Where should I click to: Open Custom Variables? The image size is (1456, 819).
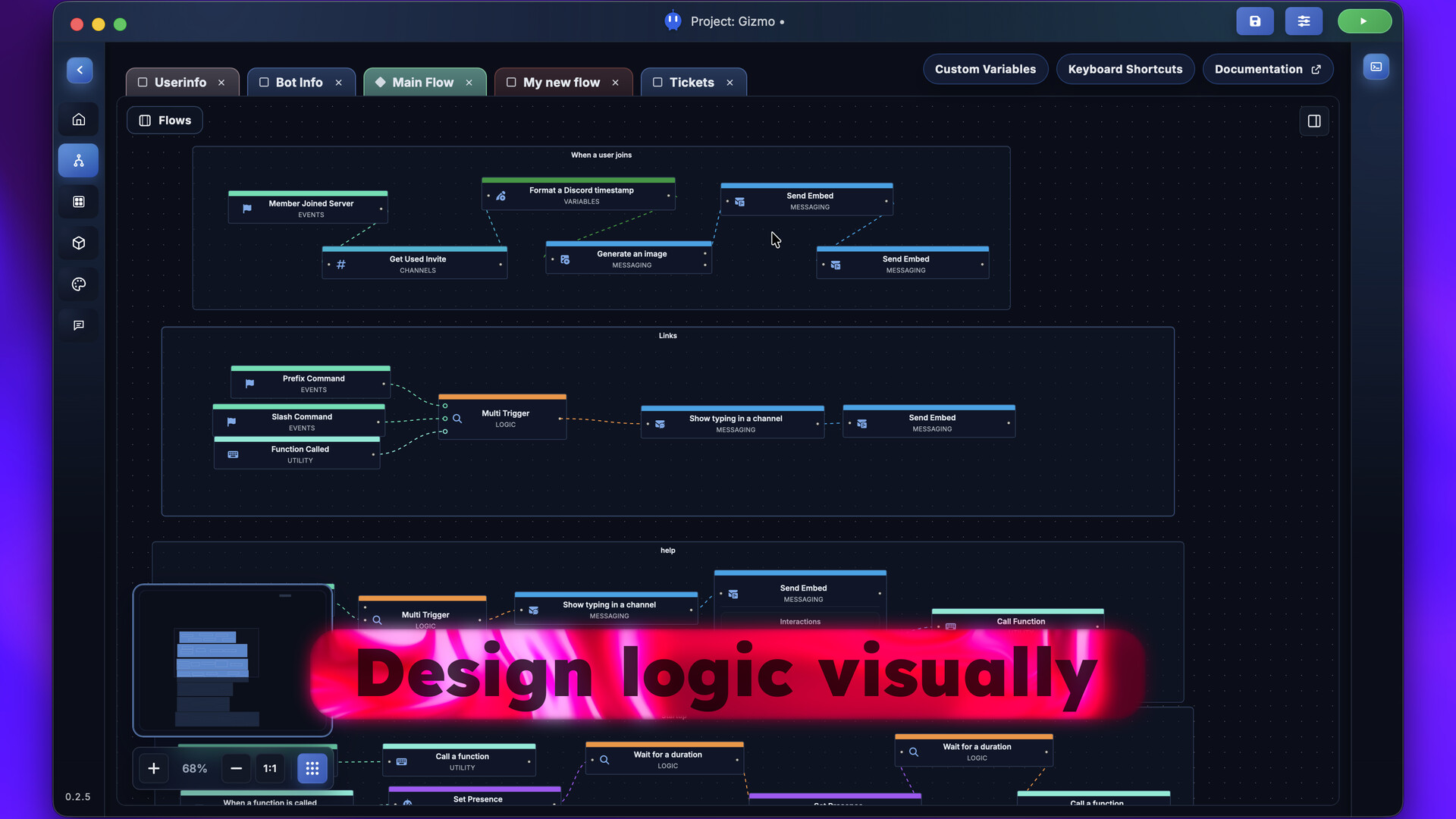click(985, 69)
